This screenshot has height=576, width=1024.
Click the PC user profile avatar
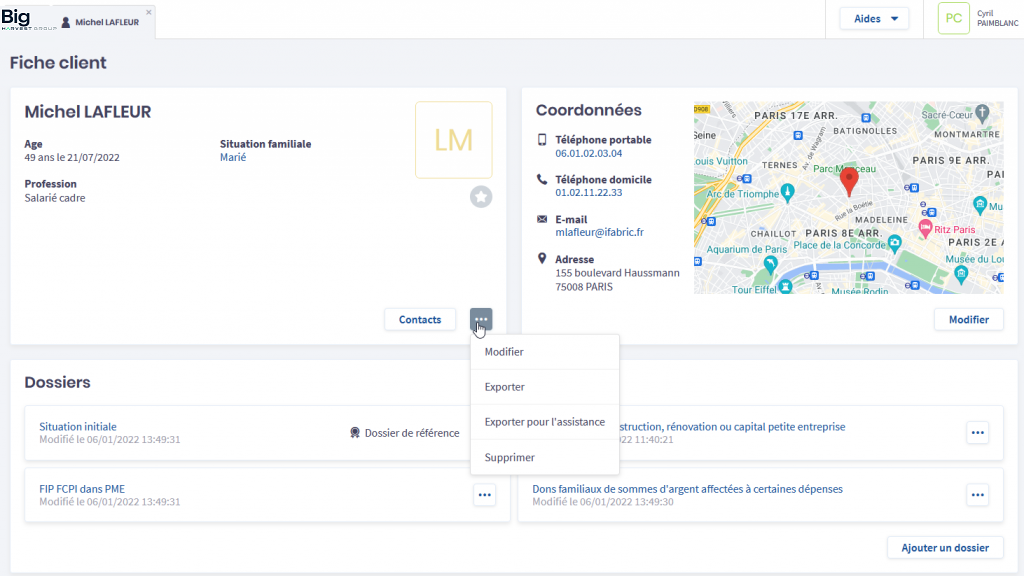point(954,19)
